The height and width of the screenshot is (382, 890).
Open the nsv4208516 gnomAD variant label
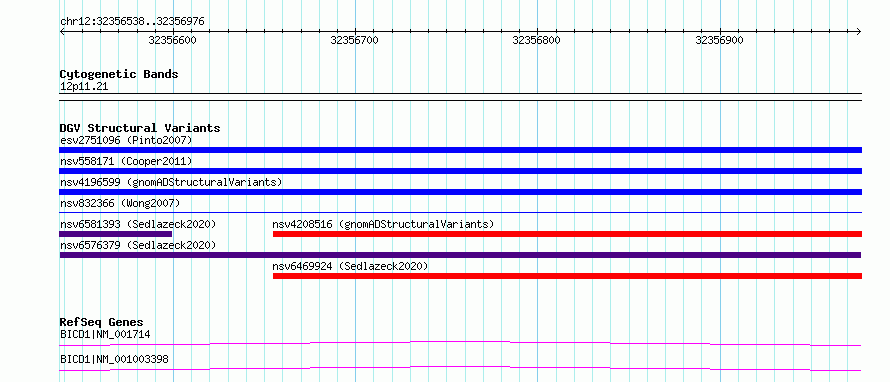click(x=383, y=224)
